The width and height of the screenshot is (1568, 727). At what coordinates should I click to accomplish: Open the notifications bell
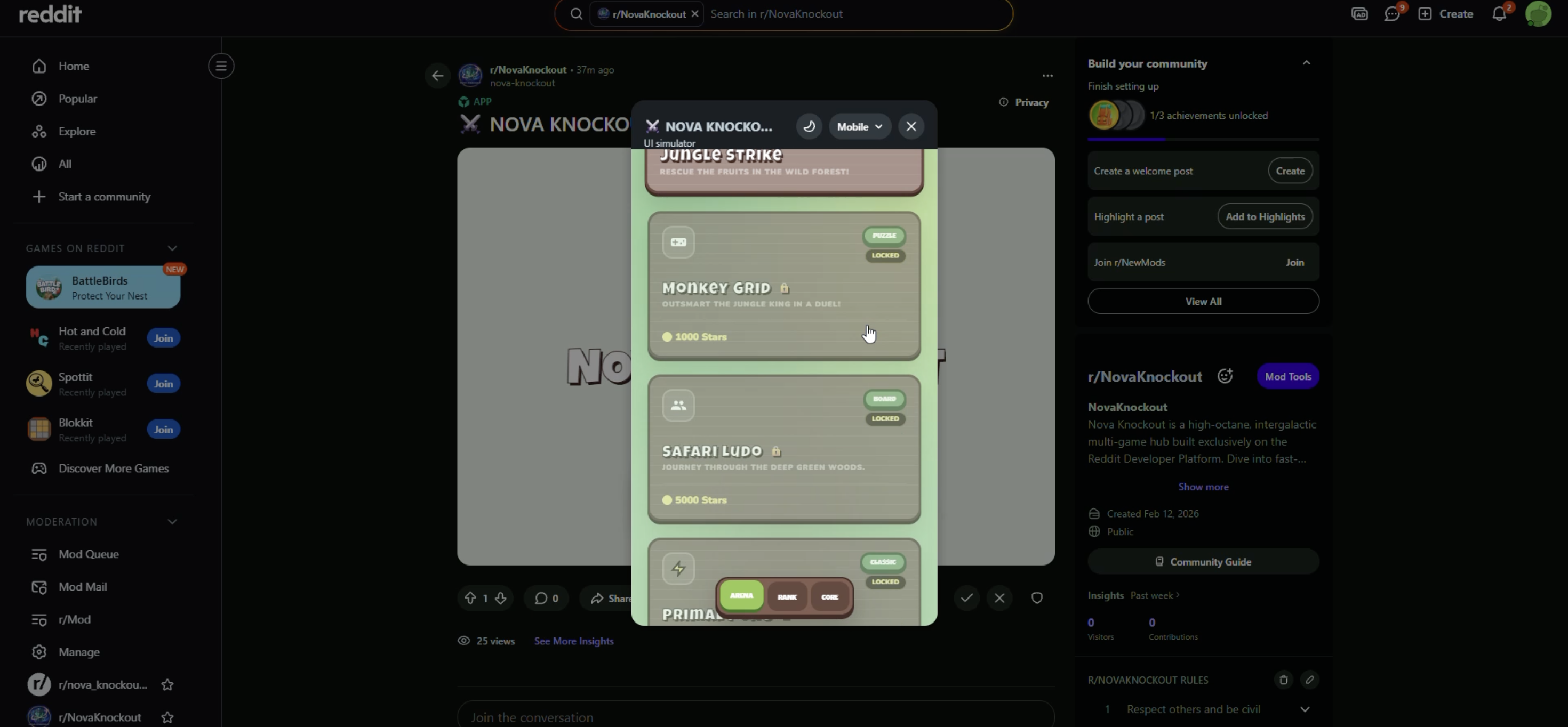pyautogui.click(x=1499, y=14)
